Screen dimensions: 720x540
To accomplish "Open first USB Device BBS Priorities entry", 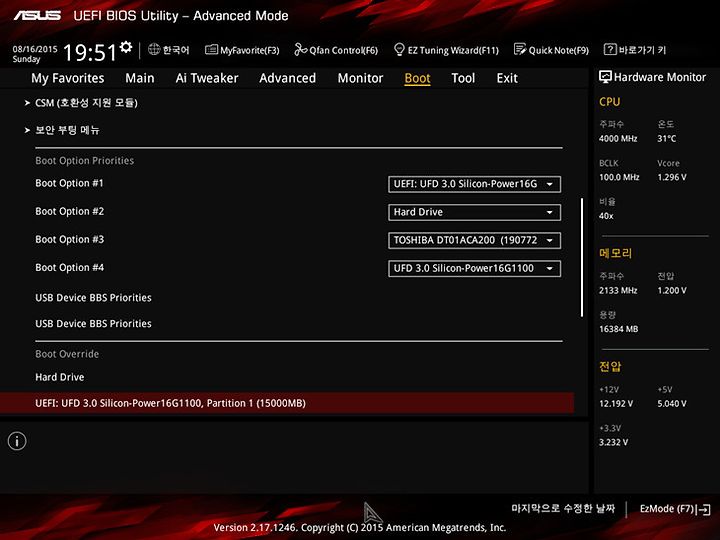I will (93, 298).
